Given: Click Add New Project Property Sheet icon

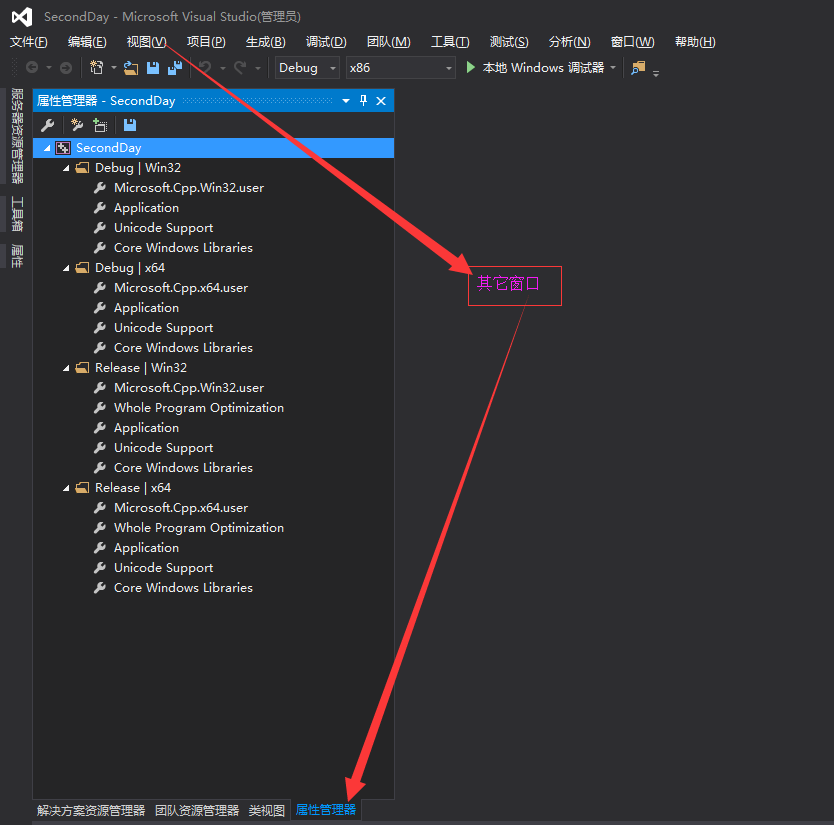Looking at the screenshot, I should [x=77, y=125].
